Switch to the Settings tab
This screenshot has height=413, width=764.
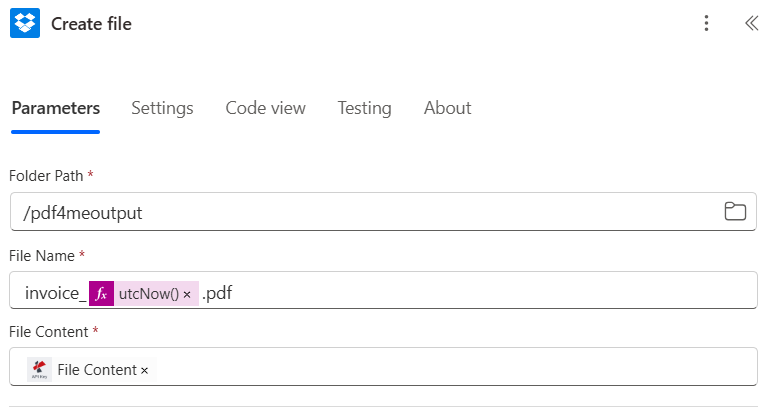pyautogui.click(x=162, y=108)
